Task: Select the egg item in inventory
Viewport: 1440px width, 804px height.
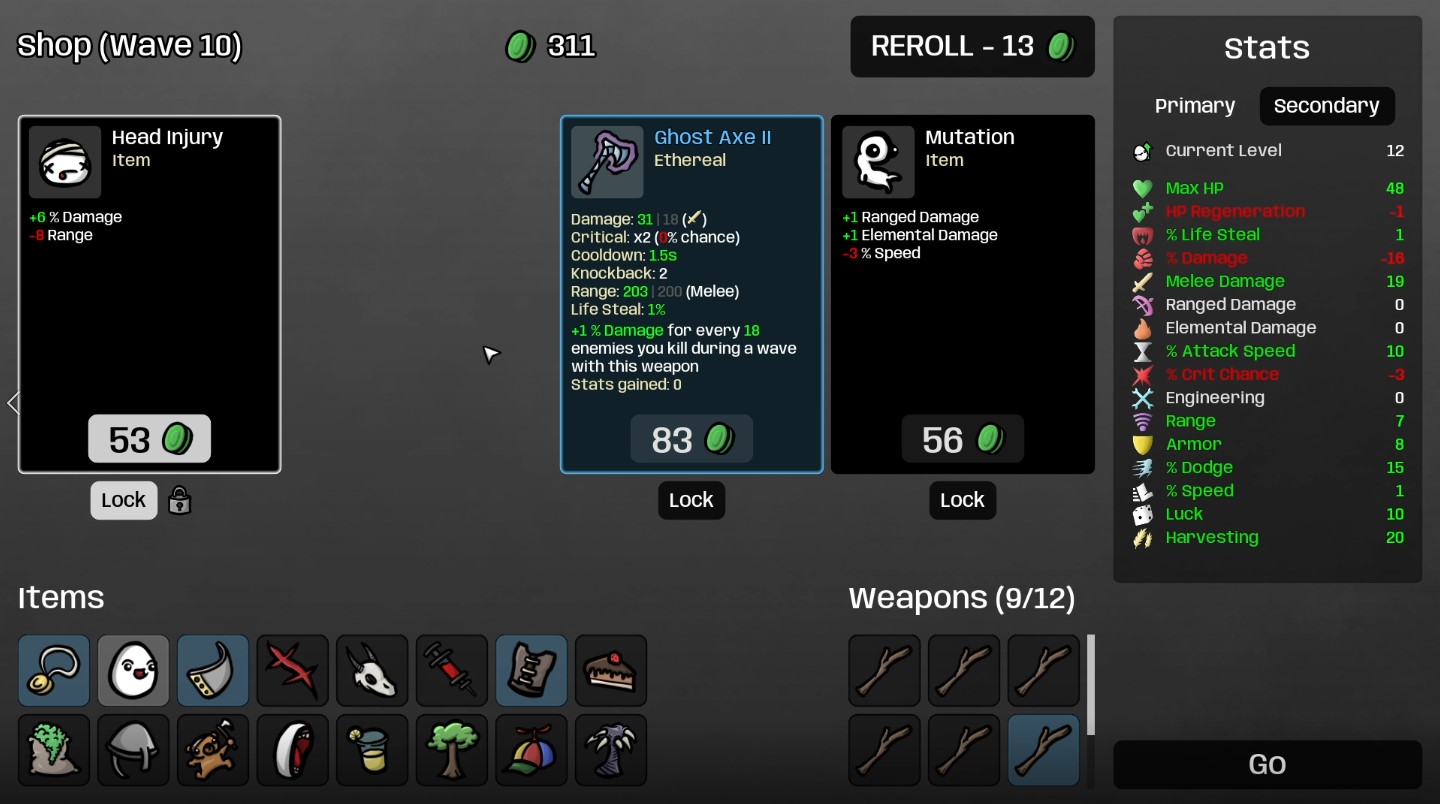Action: 134,670
